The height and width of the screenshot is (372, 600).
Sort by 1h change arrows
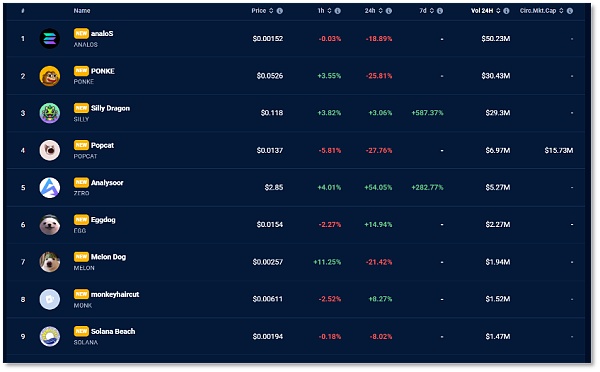[329, 11]
